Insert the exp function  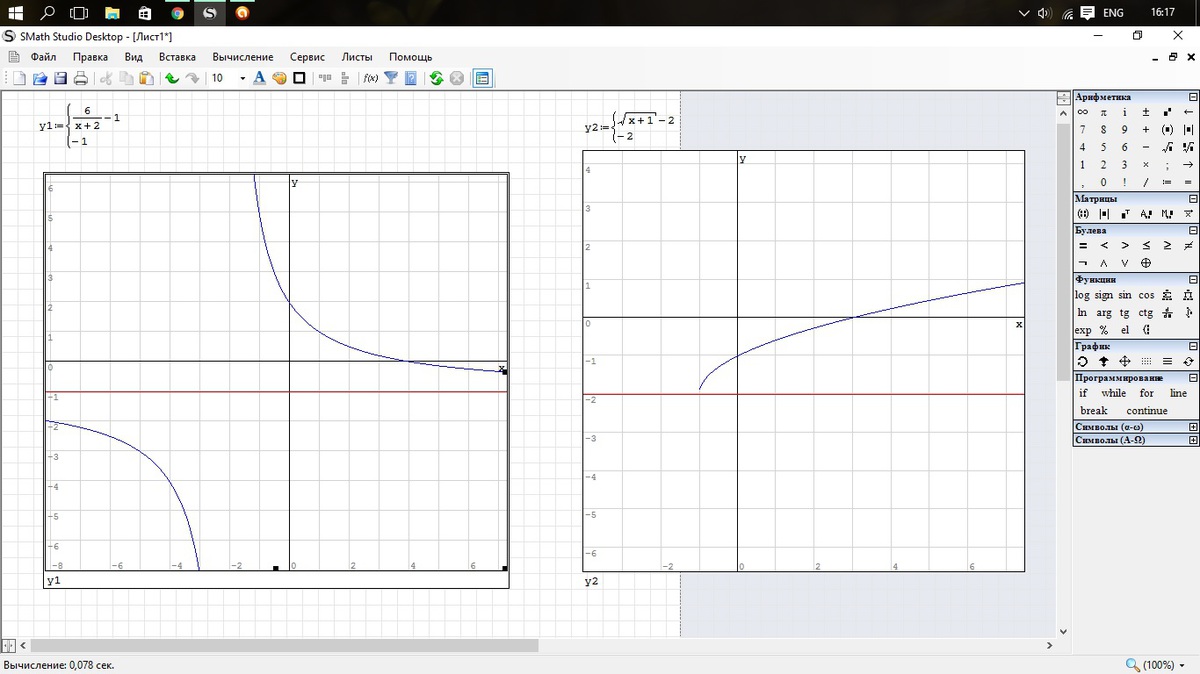(1083, 330)
